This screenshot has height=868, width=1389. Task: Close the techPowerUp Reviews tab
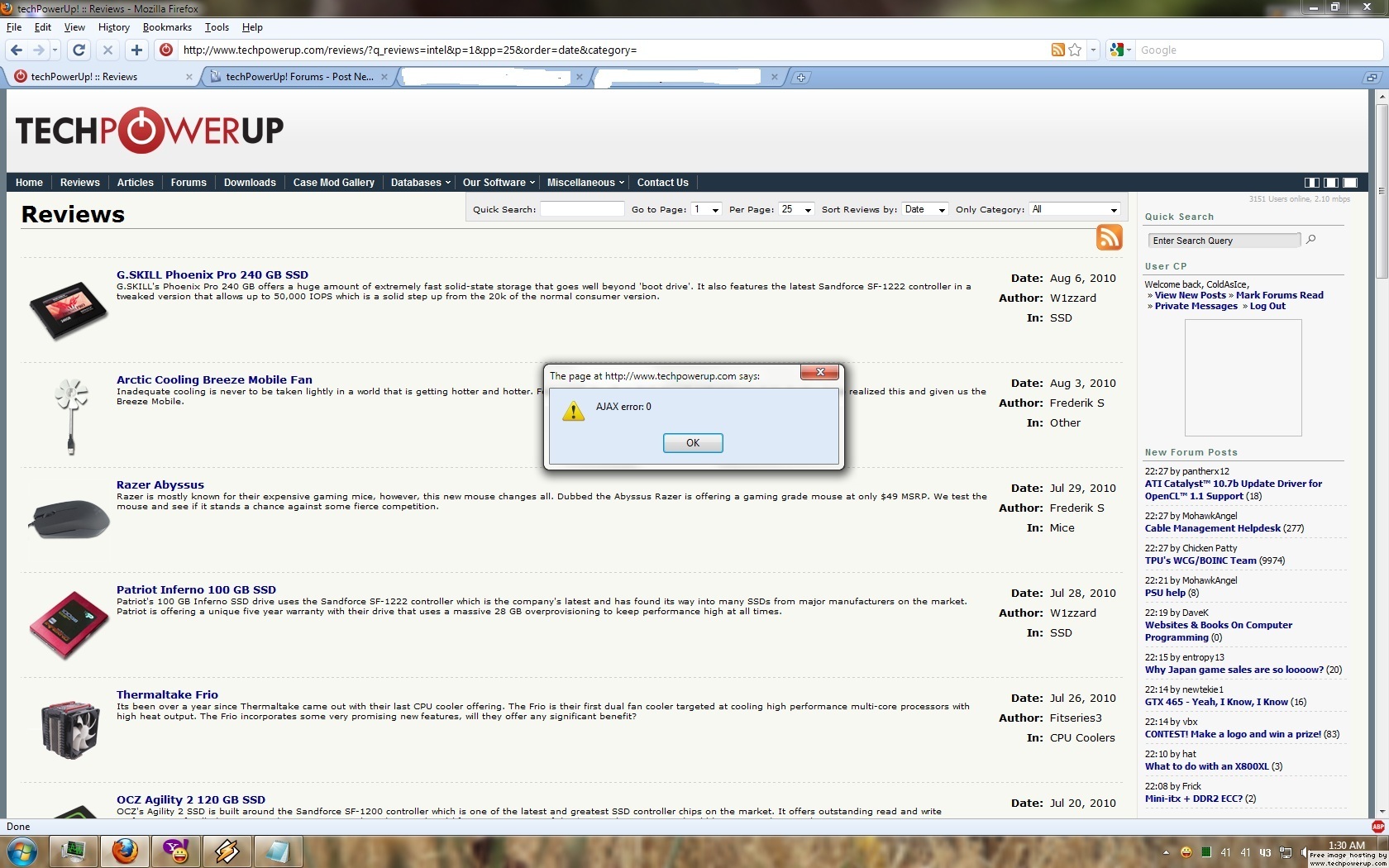(x=189, y=77)
